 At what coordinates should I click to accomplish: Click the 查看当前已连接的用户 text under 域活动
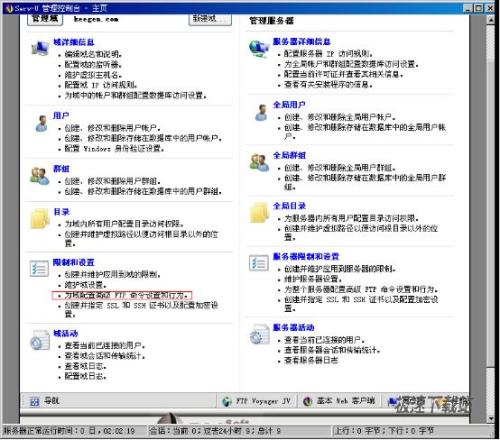coord(105,345)
